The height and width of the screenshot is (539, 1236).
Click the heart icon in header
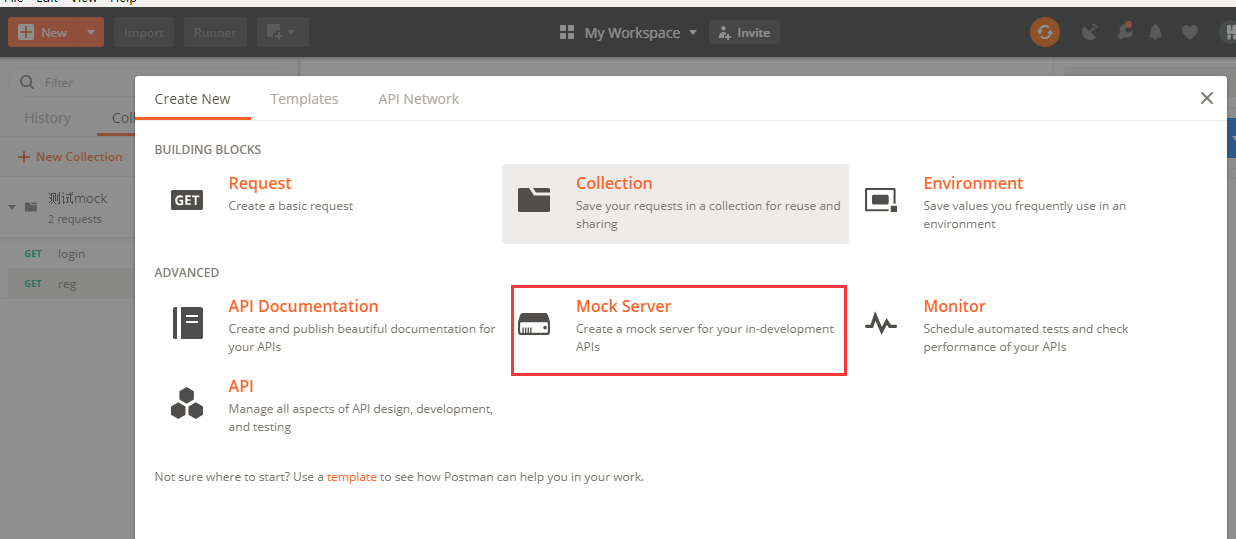tap(1190, 32)
